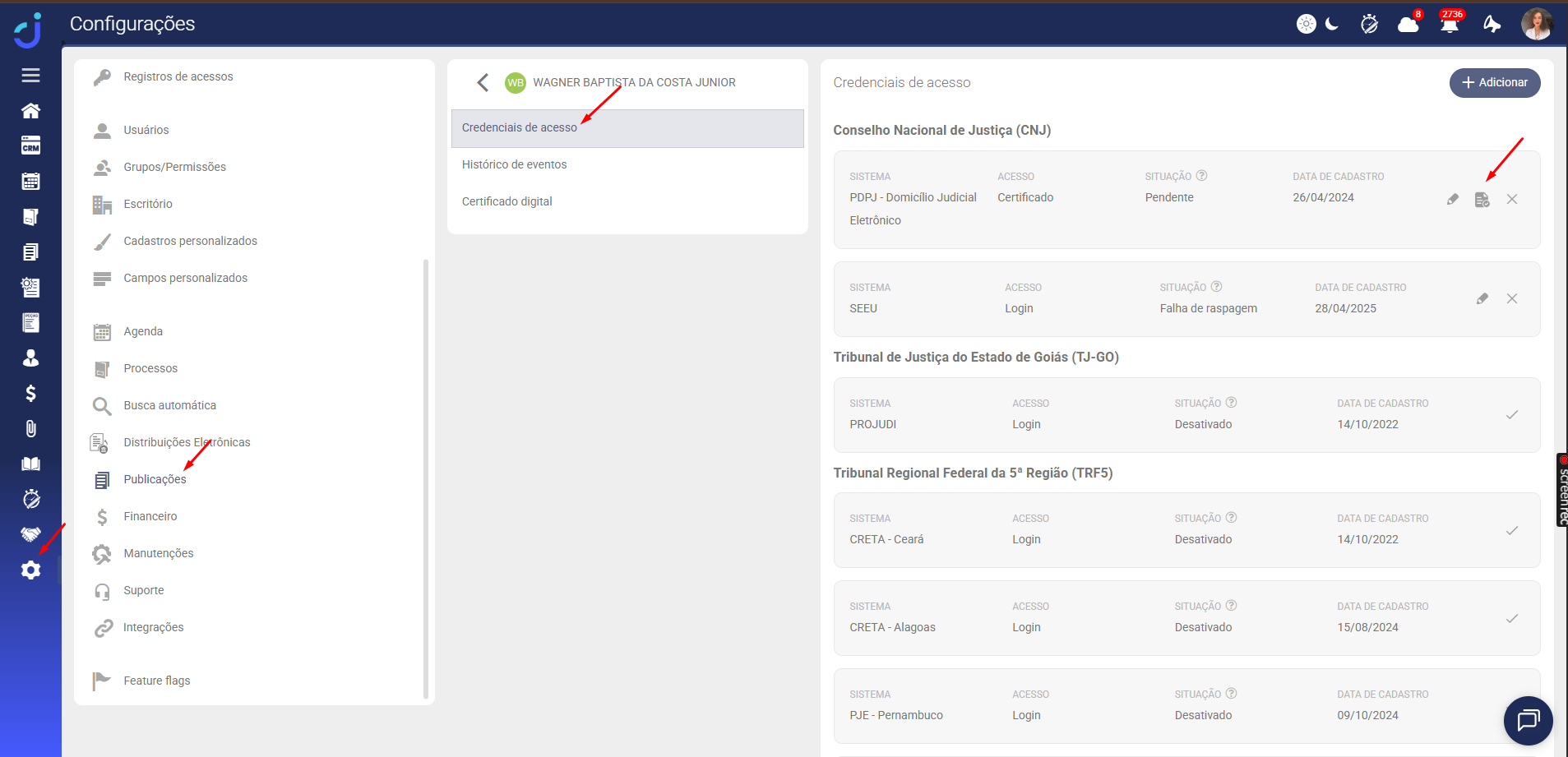Open the notifications bell
Viewport: 1568px width, 757px height.
click(x=1449, y=24)
